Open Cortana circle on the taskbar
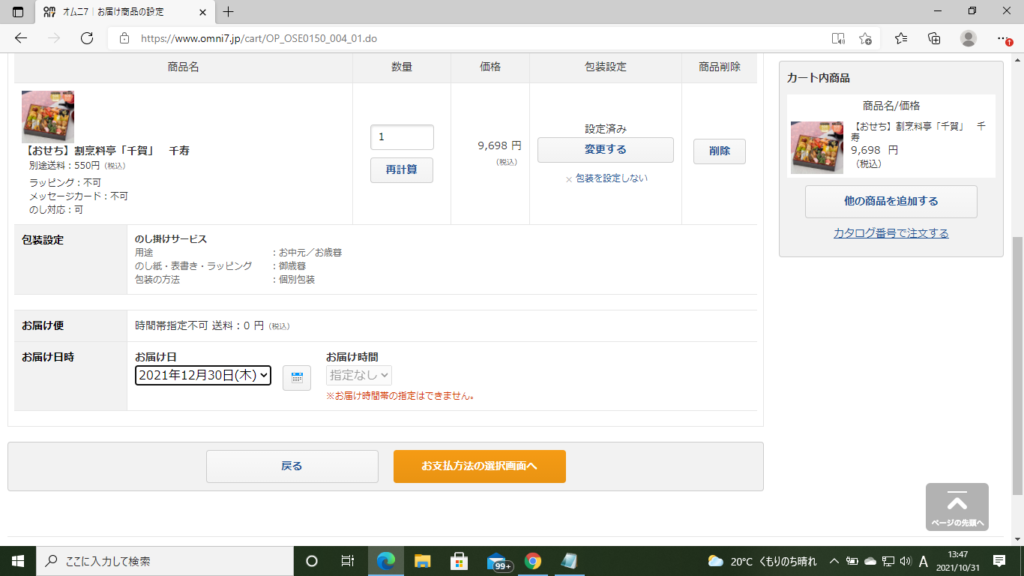Image resolution: width=1024 pixels, height=576 pixels. click(312, 561)
